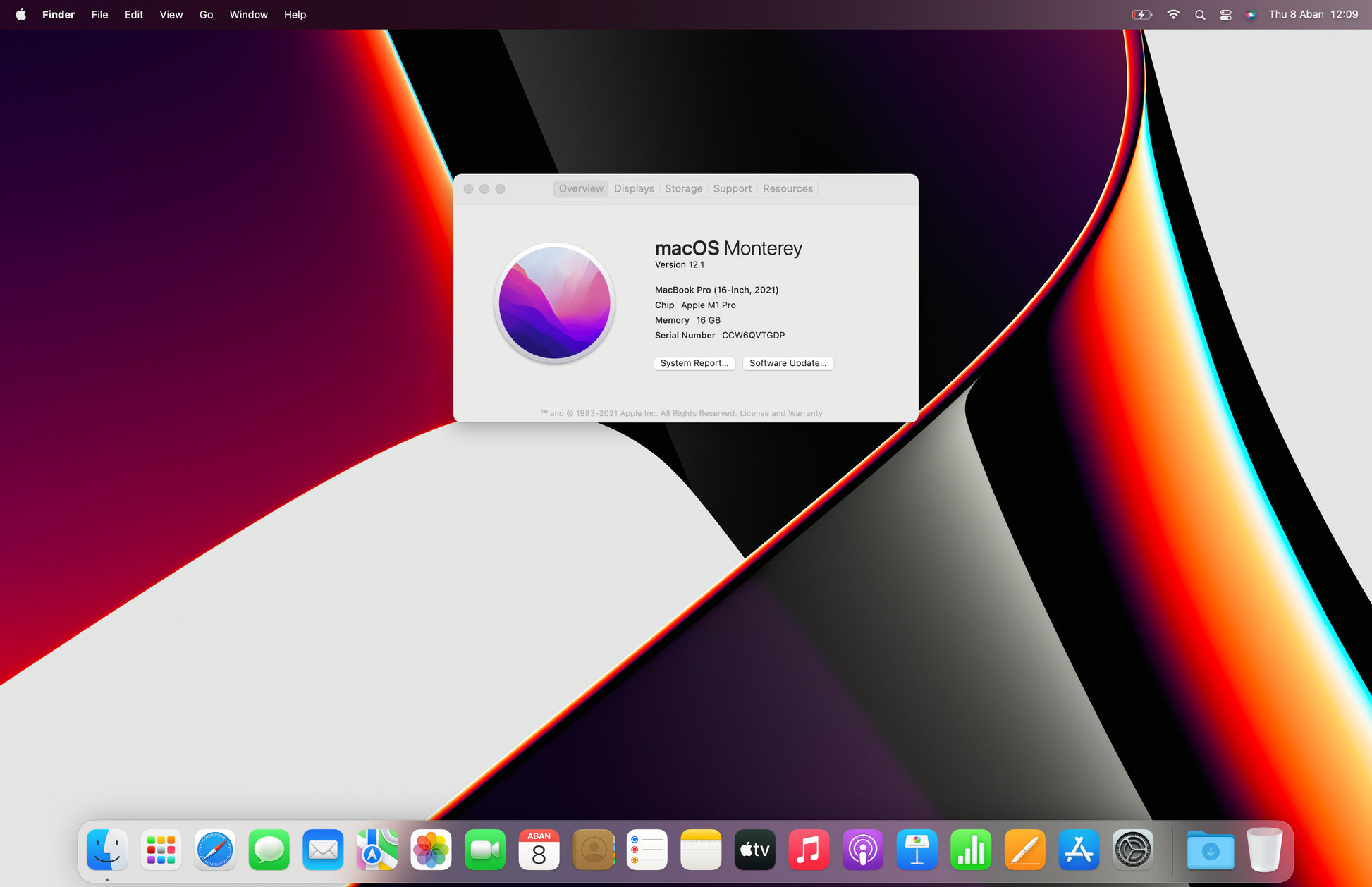Open the Photos app icon
The image size is (1372, 887).
431,850
